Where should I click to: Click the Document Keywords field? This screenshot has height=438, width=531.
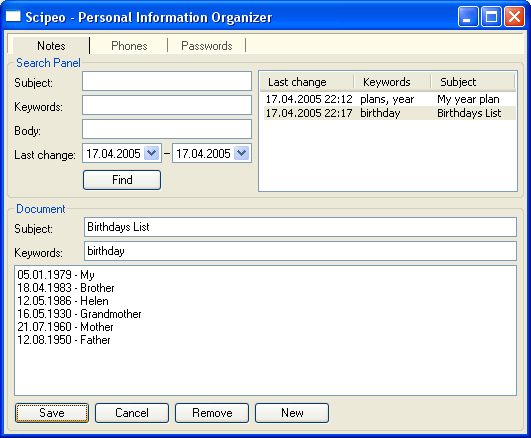tap(300, 251)
